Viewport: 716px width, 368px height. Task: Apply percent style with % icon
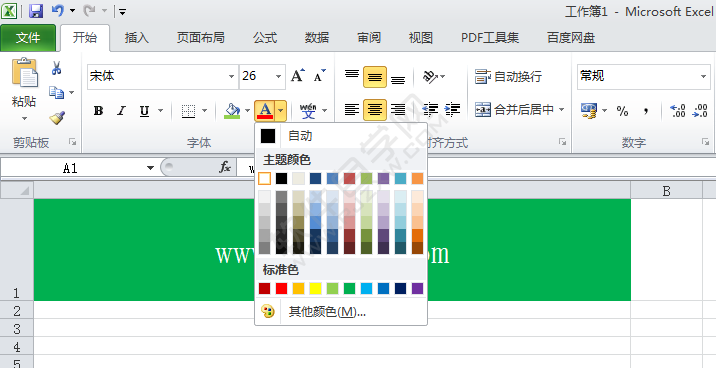point(622,110)
